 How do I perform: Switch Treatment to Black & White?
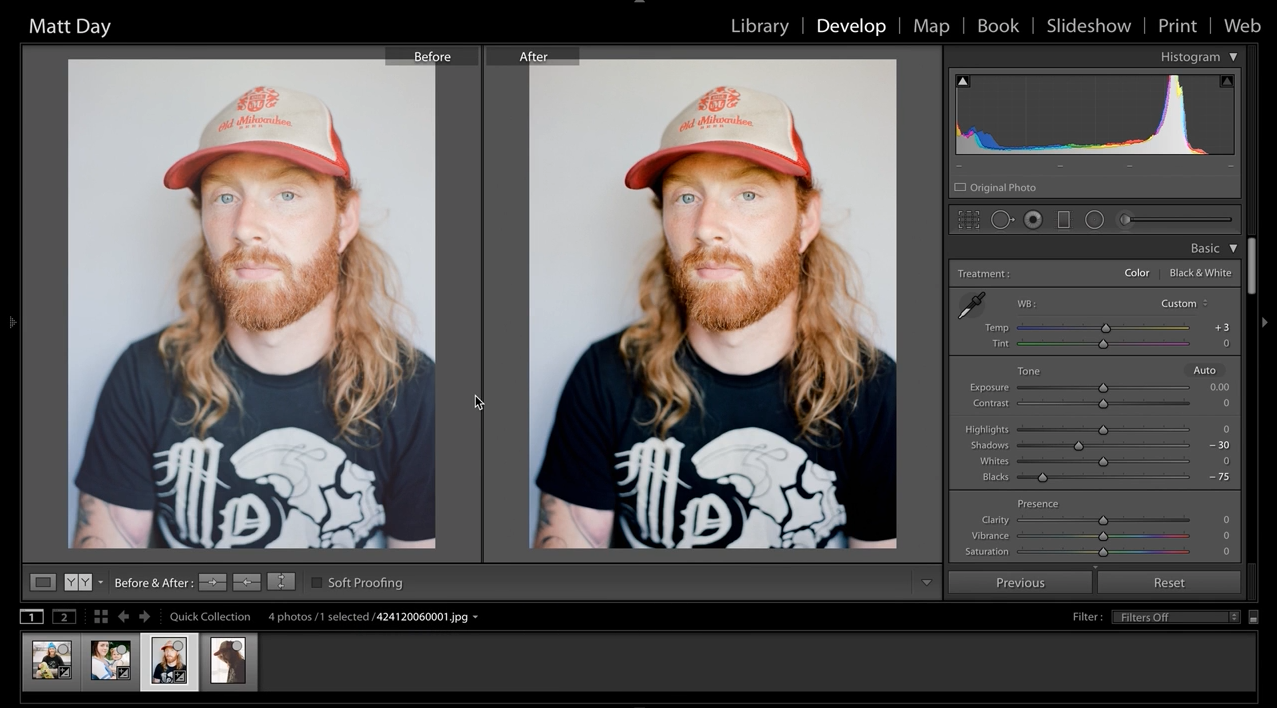[1199, 272]
